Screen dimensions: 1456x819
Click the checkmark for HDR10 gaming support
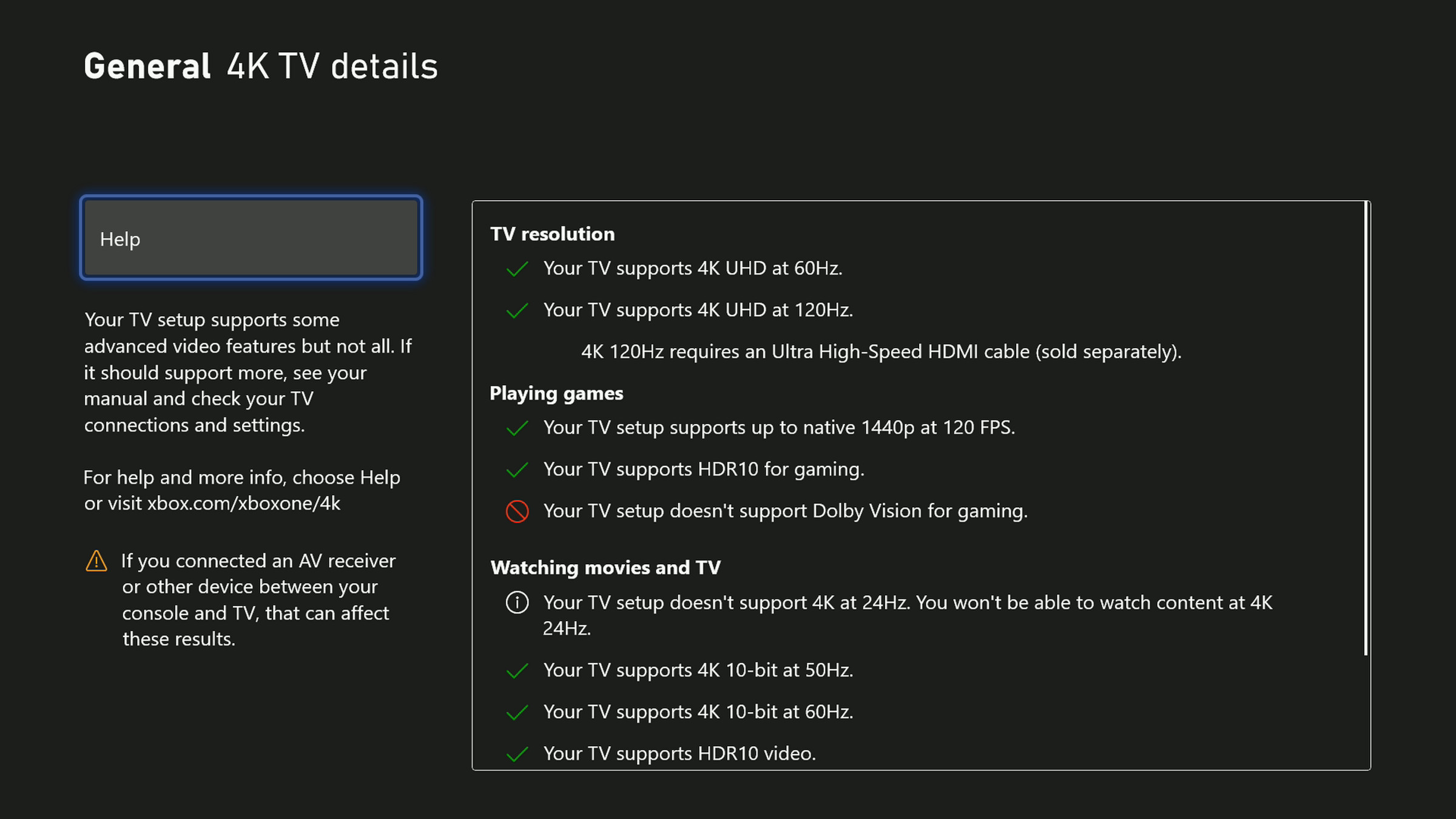coord(517,469)
